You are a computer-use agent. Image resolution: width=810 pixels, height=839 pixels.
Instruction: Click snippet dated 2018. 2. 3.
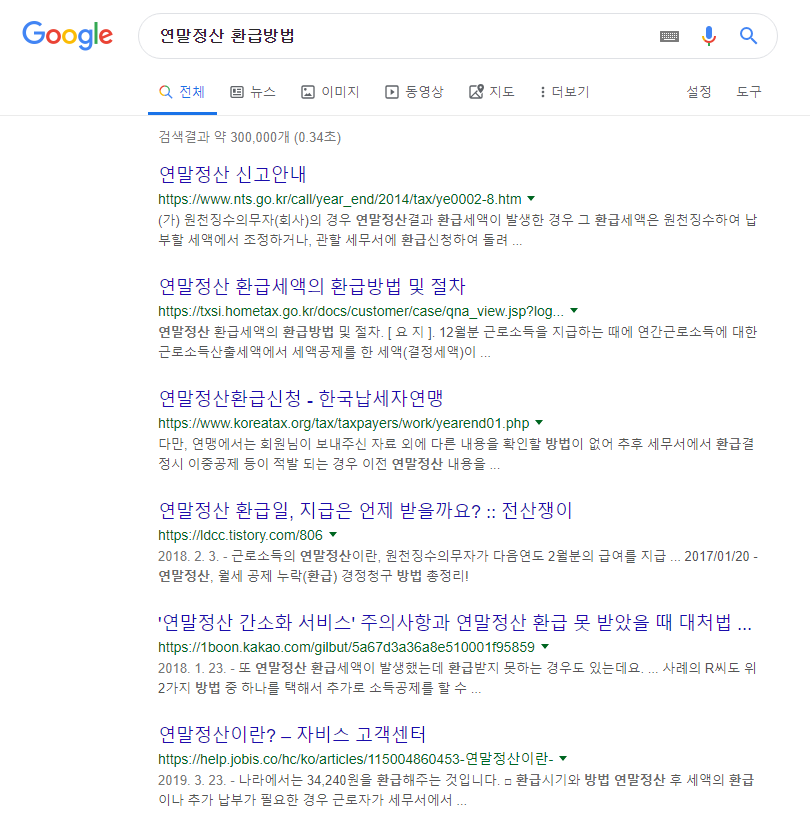[458, 566]
